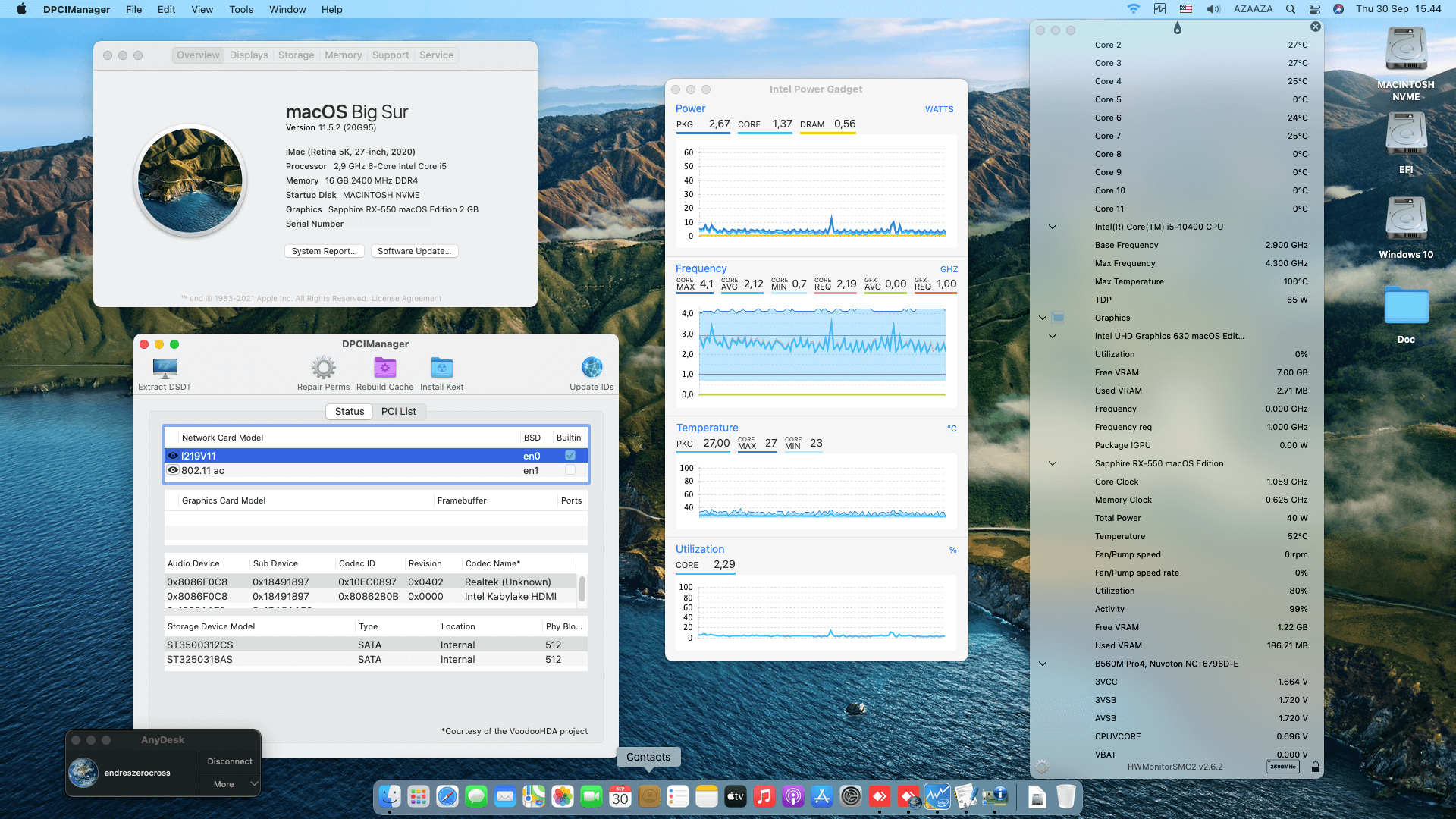Open System Preferences from the Dock

[x=851, y=796]
